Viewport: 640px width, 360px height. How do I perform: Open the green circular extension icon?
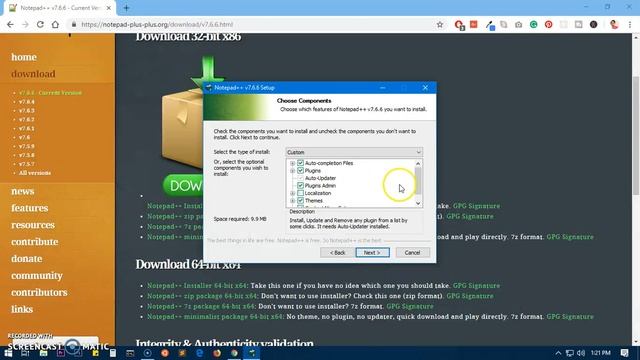[533, 24]
